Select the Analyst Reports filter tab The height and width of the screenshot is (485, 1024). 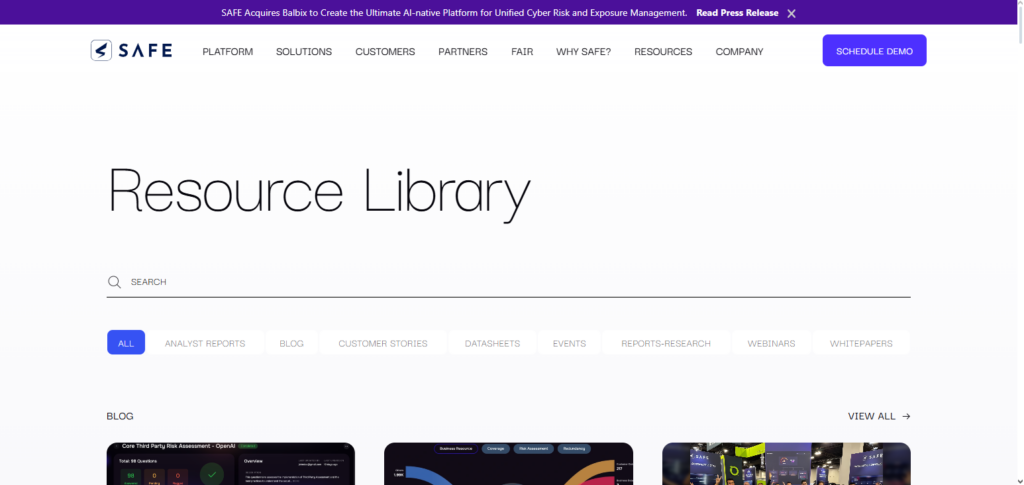click(205, 343)
